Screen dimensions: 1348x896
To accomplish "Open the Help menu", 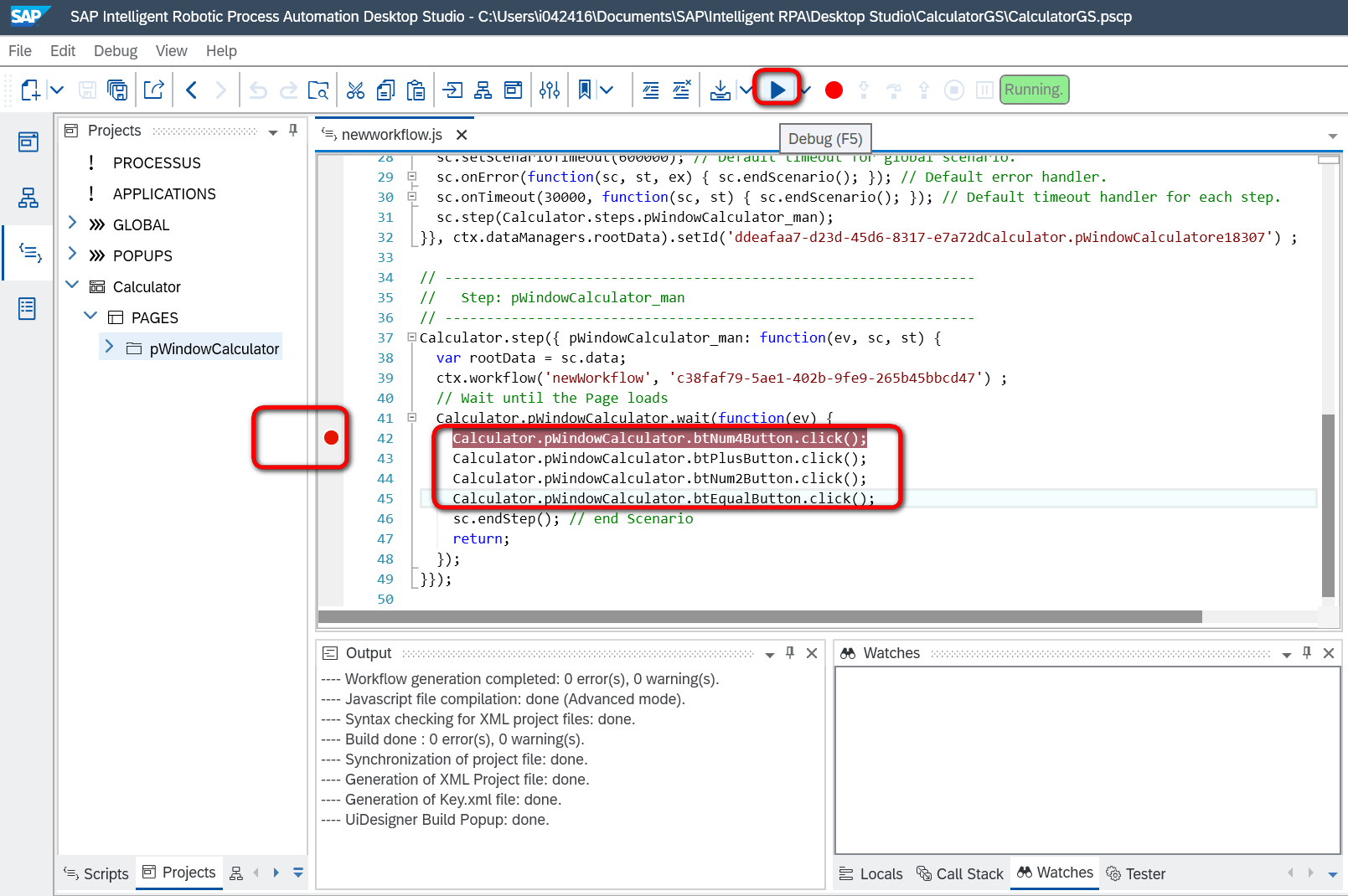I will 221,51.
